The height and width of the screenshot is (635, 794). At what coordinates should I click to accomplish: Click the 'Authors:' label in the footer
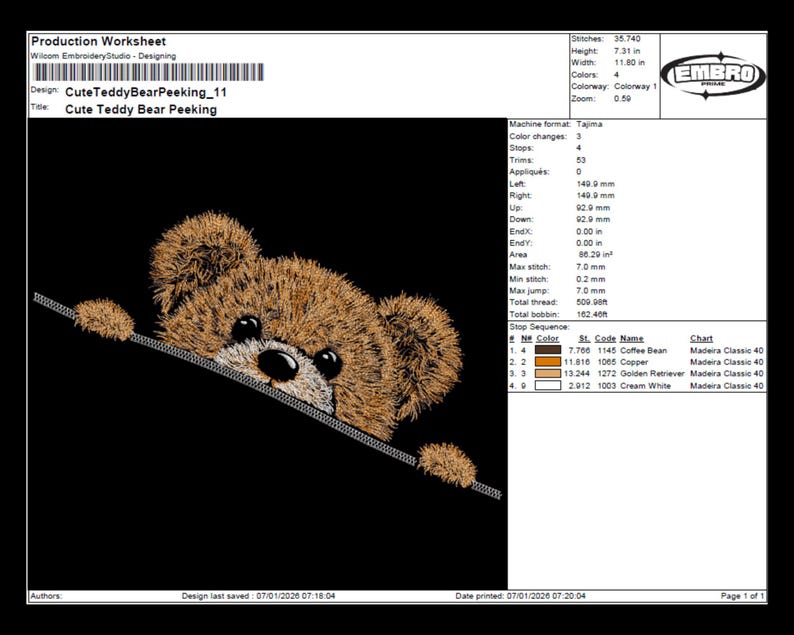coord(46,596)
